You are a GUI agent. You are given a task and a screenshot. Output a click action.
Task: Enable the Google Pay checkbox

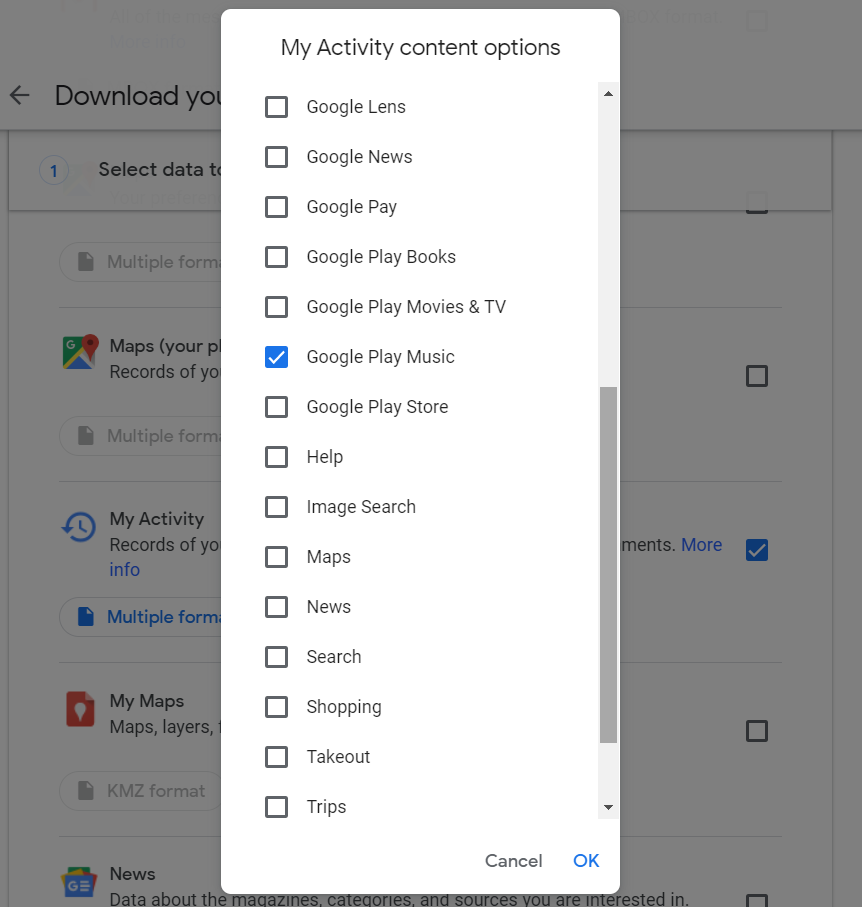point(276,207)
